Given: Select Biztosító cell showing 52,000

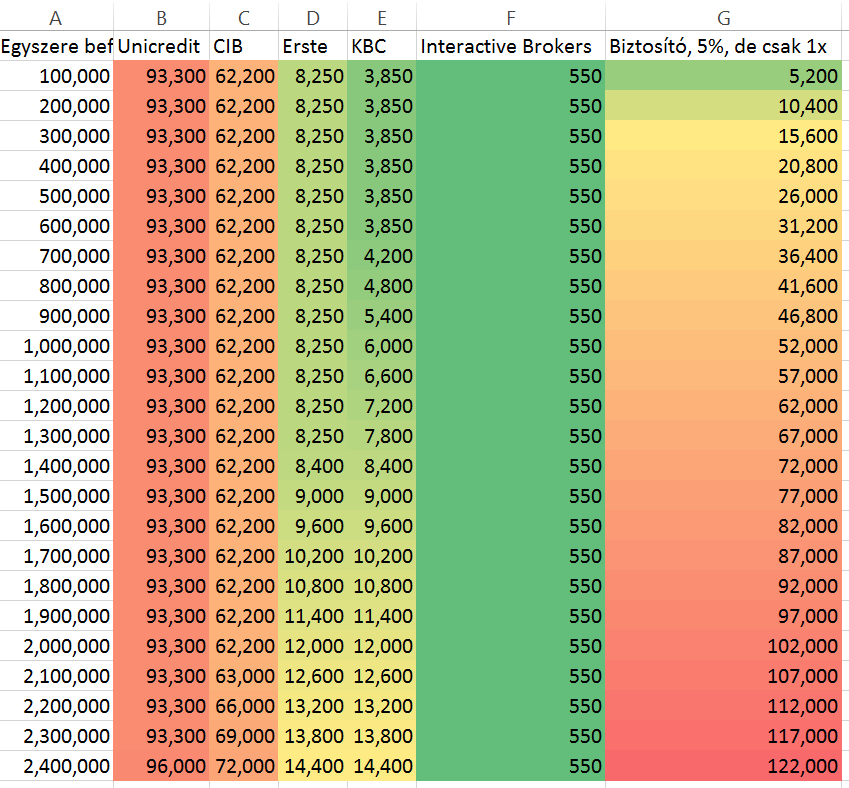Looking at the screenshot, I should point(723,346).
